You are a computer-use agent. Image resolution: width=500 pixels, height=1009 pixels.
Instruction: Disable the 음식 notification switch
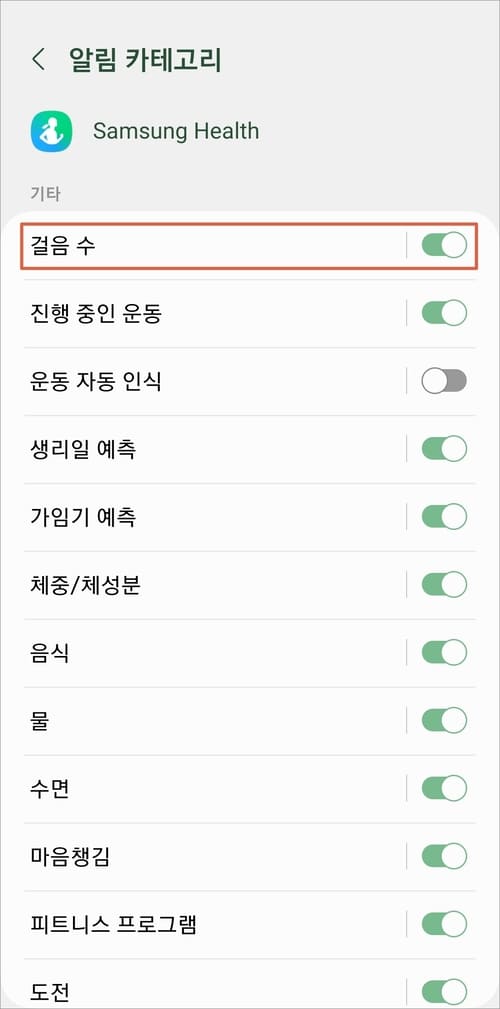(x=444, y=653)
